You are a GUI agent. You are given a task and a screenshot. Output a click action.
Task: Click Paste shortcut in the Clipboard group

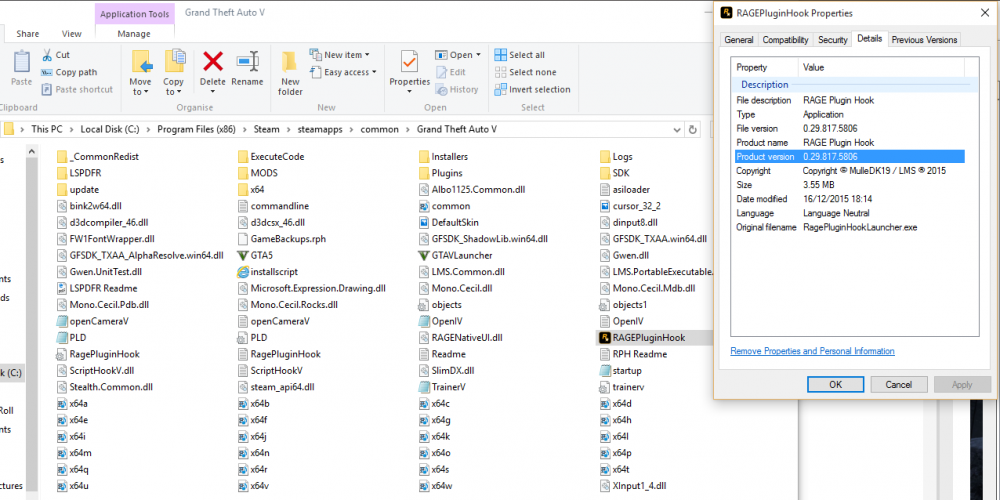point(77,89)
